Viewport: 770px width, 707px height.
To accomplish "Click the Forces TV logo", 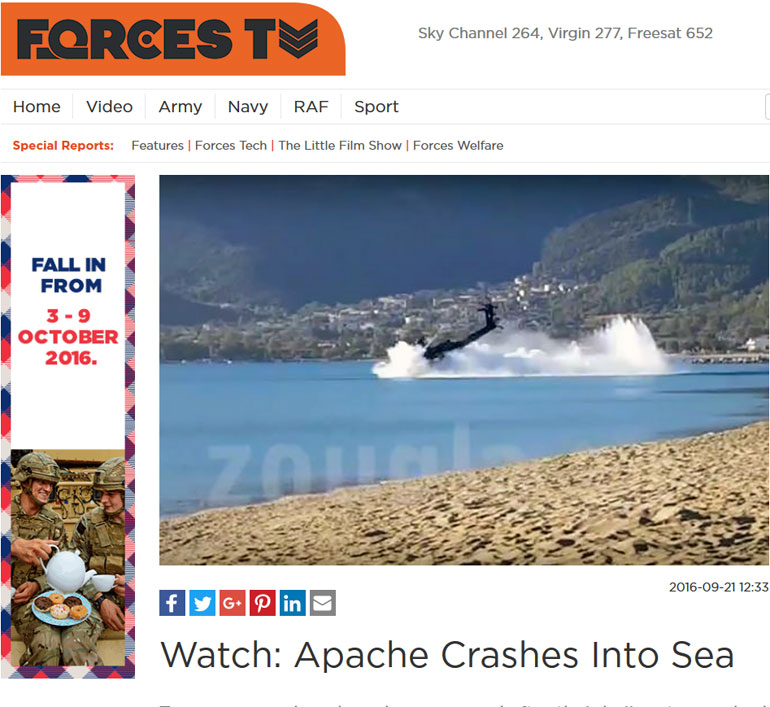I will click(x=173, y=39).
